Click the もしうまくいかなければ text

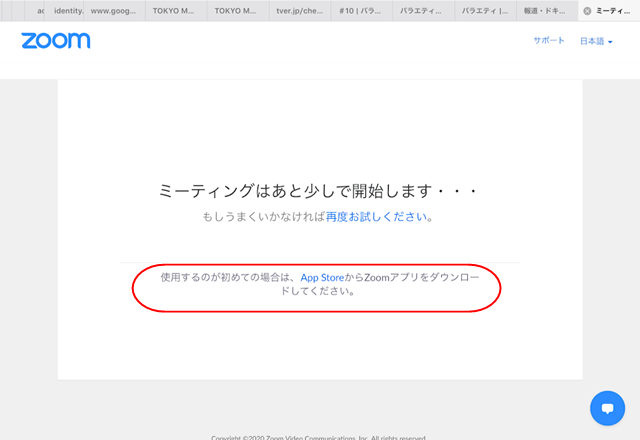[x=264, y=217]
